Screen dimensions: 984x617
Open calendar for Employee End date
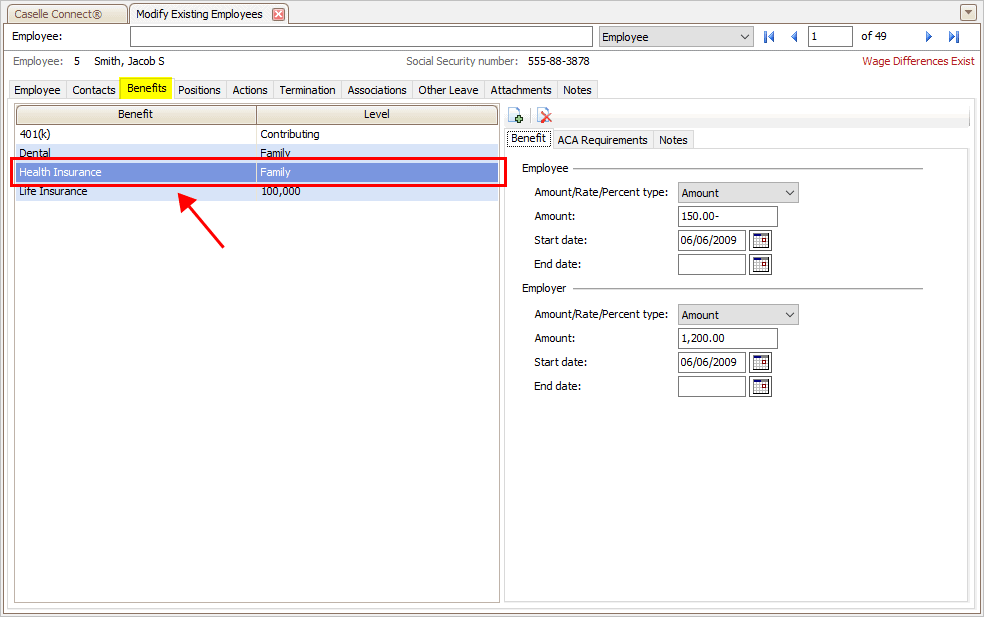(761, 265)
